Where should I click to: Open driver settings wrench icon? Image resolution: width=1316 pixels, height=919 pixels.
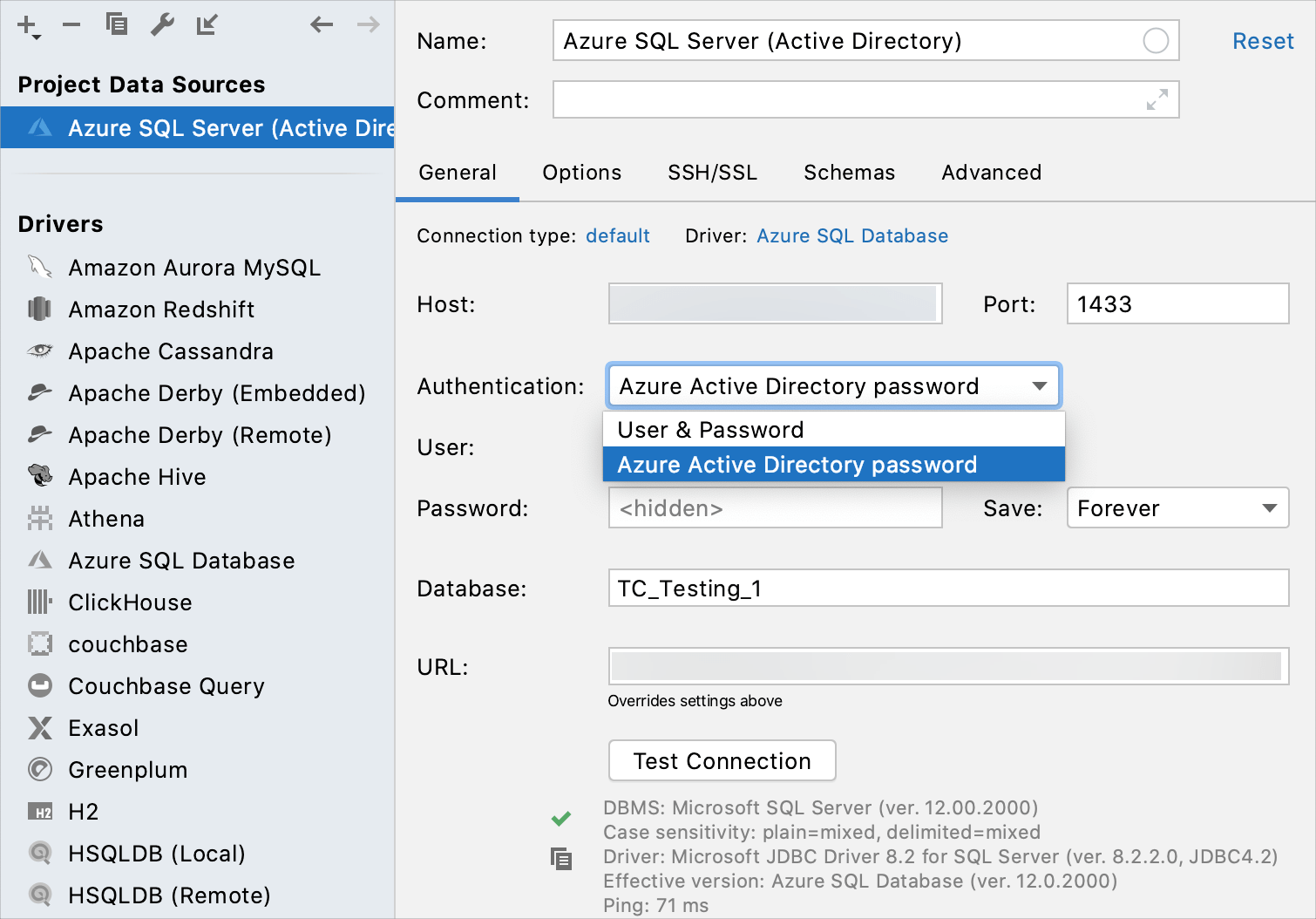162,24
